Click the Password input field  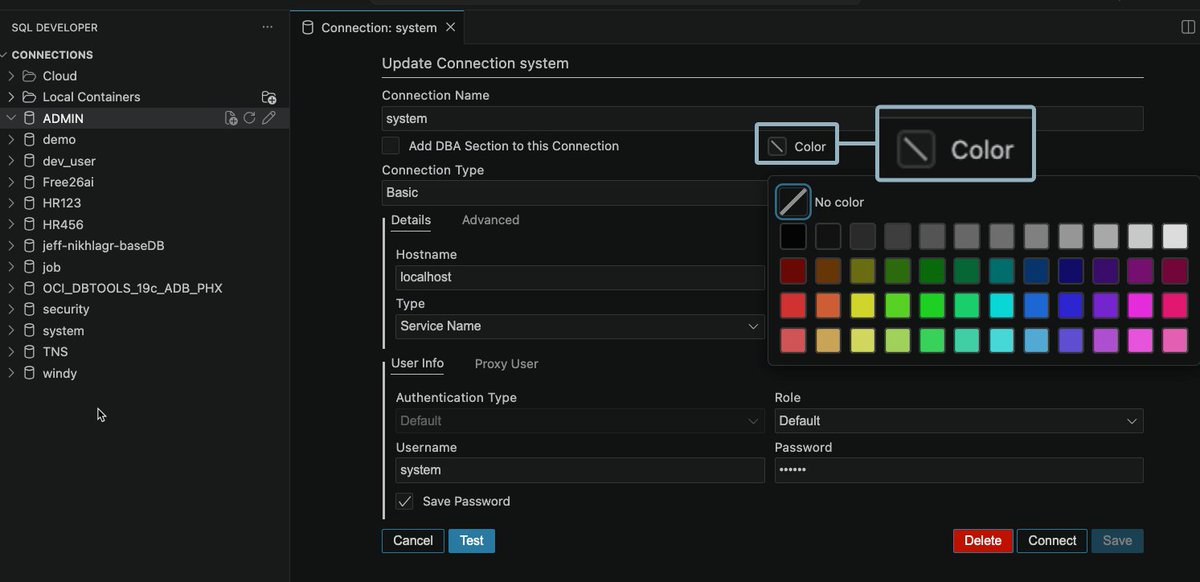(959, 470)
